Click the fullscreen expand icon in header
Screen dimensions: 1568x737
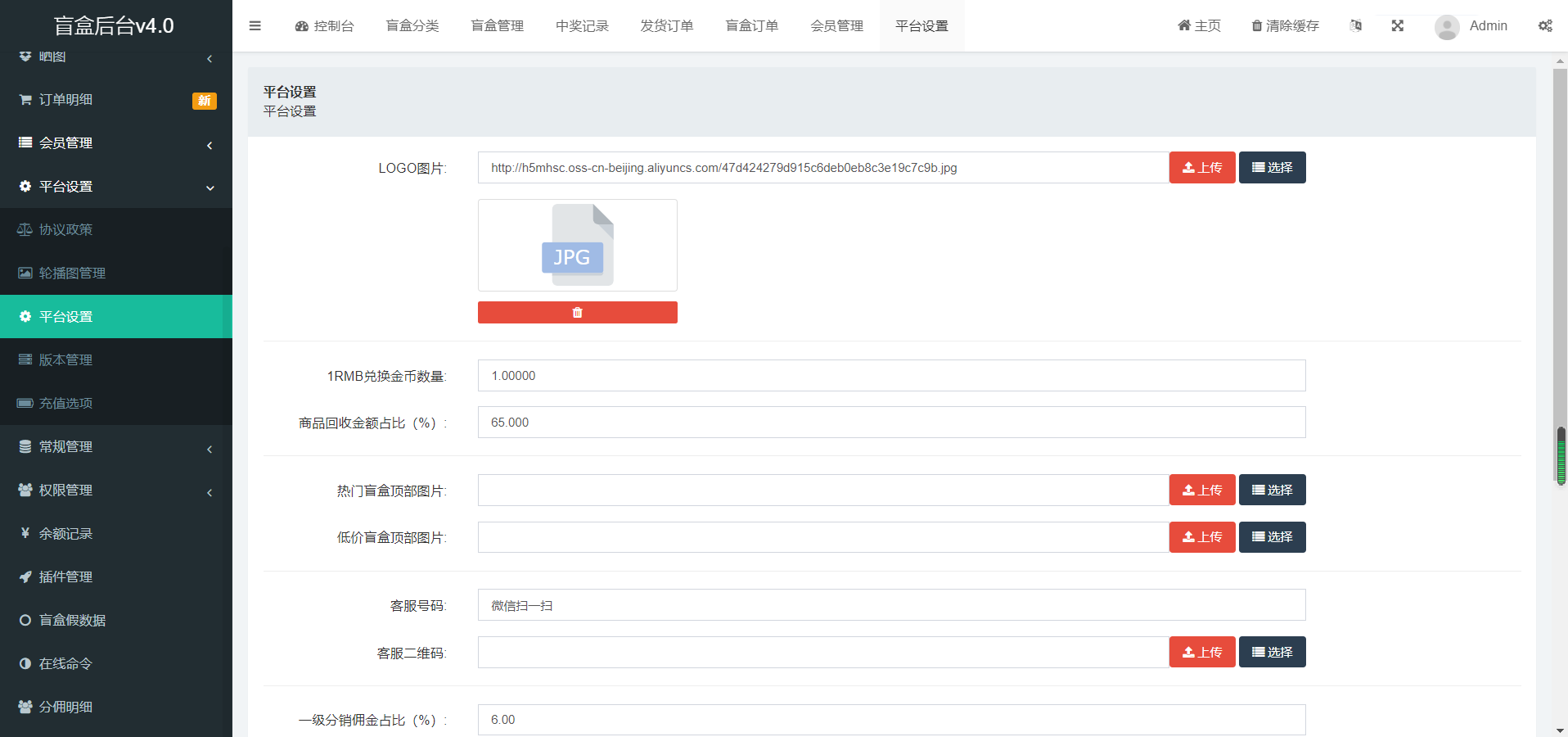[x=1398, y=26]
